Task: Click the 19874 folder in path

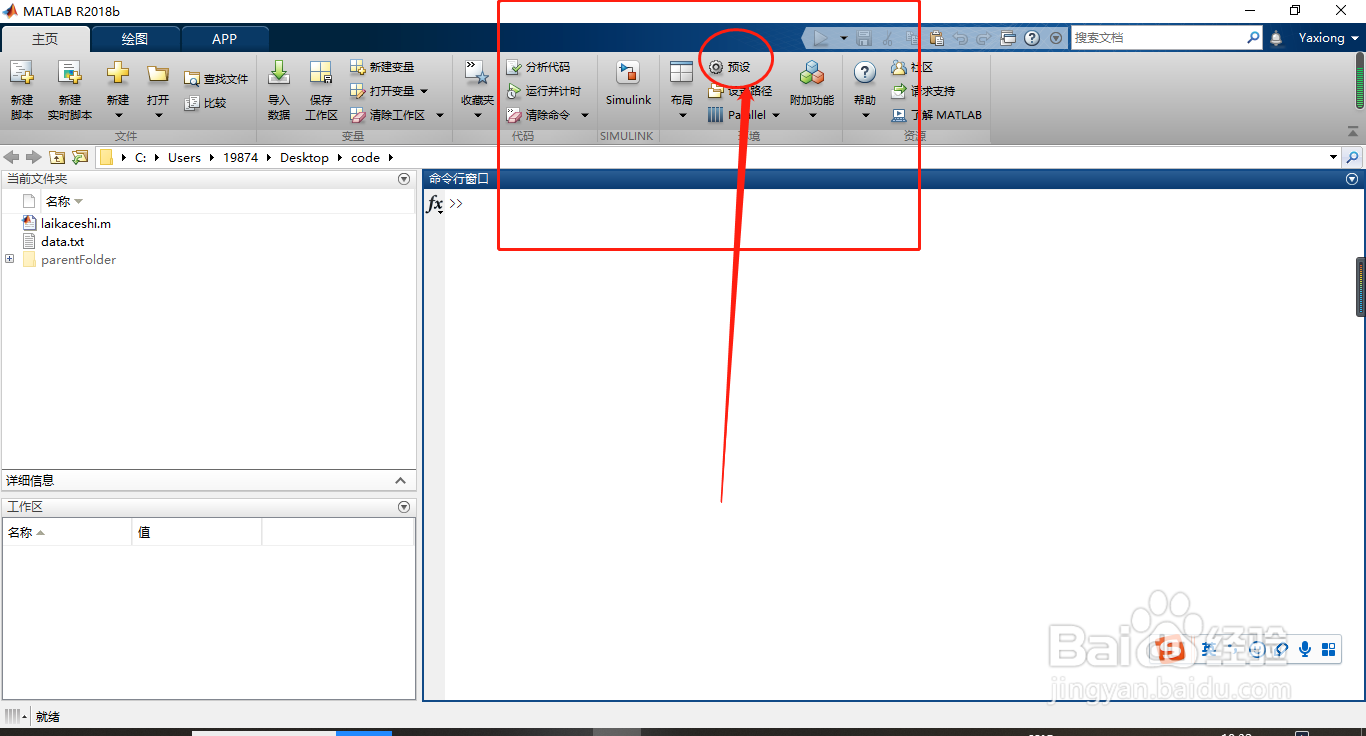Action: click(x=240, y=157)
